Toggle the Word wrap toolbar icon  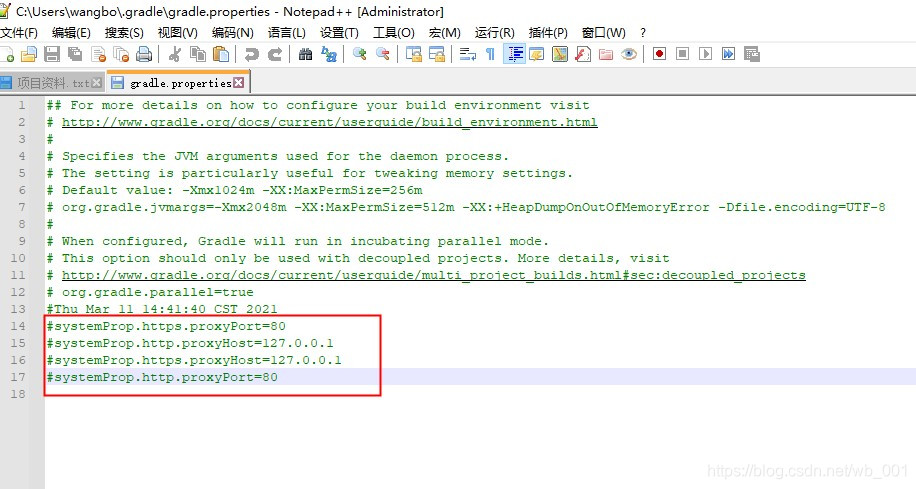467,54
